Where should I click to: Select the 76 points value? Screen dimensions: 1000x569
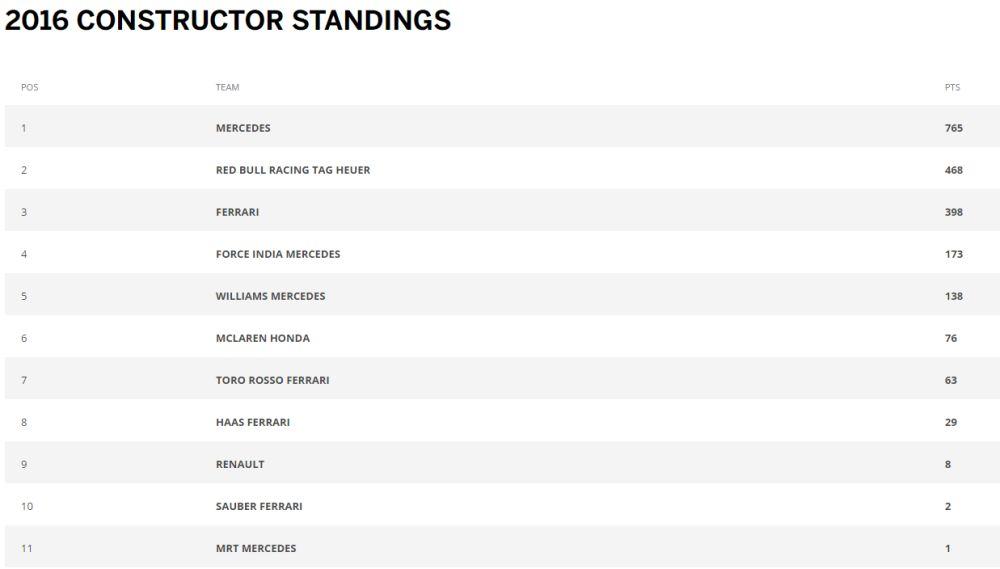click(x=950, y=338)
